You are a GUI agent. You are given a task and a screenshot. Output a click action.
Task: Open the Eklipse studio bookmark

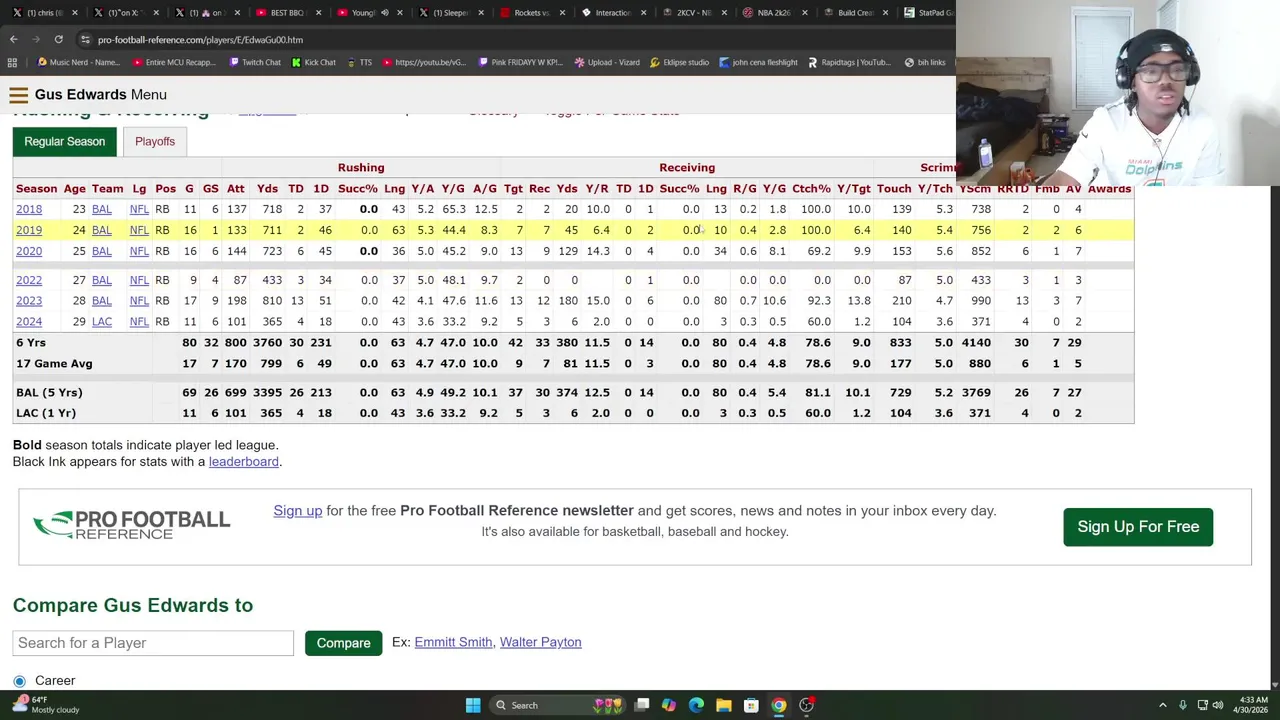click(679, 62)
